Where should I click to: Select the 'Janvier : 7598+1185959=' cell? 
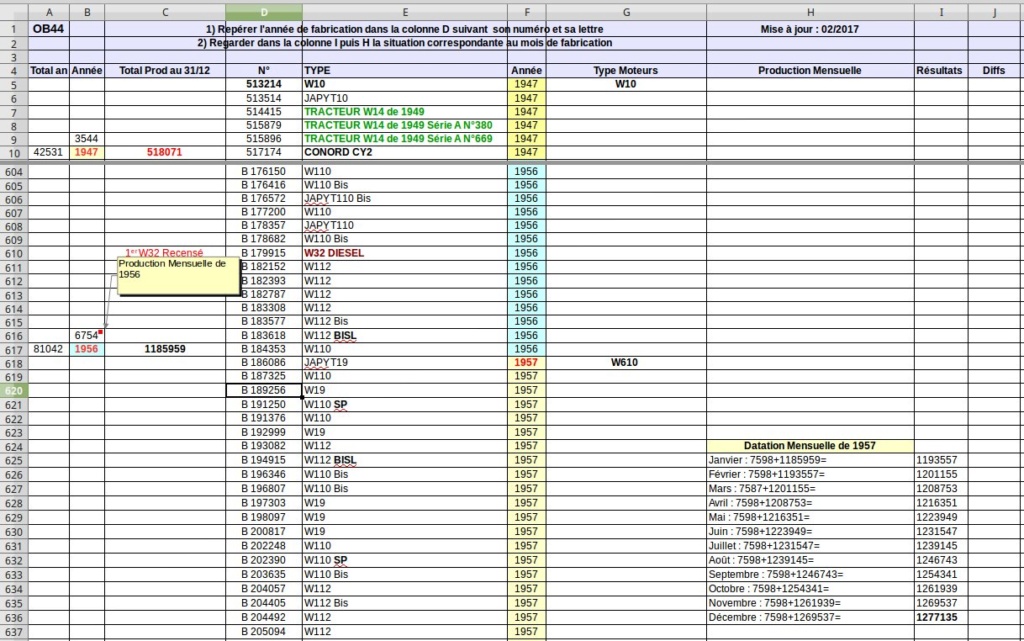(810, 460)
